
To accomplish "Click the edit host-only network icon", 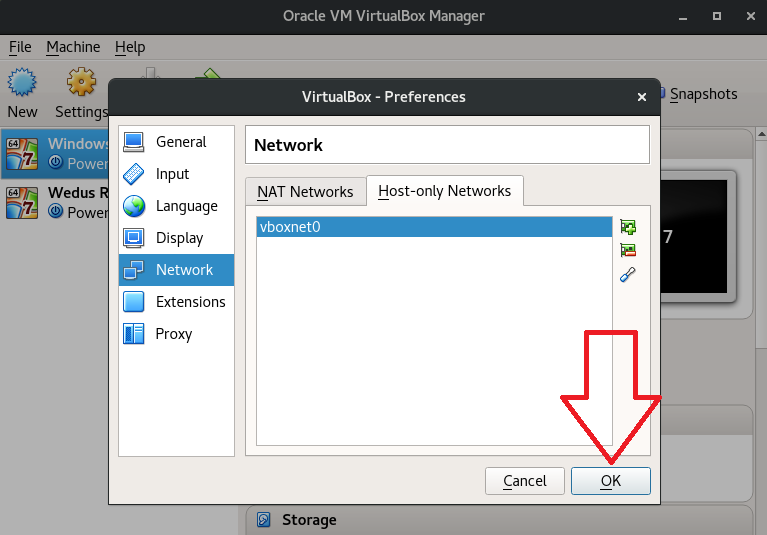I will pyautogui.click(x=628, y=275).
